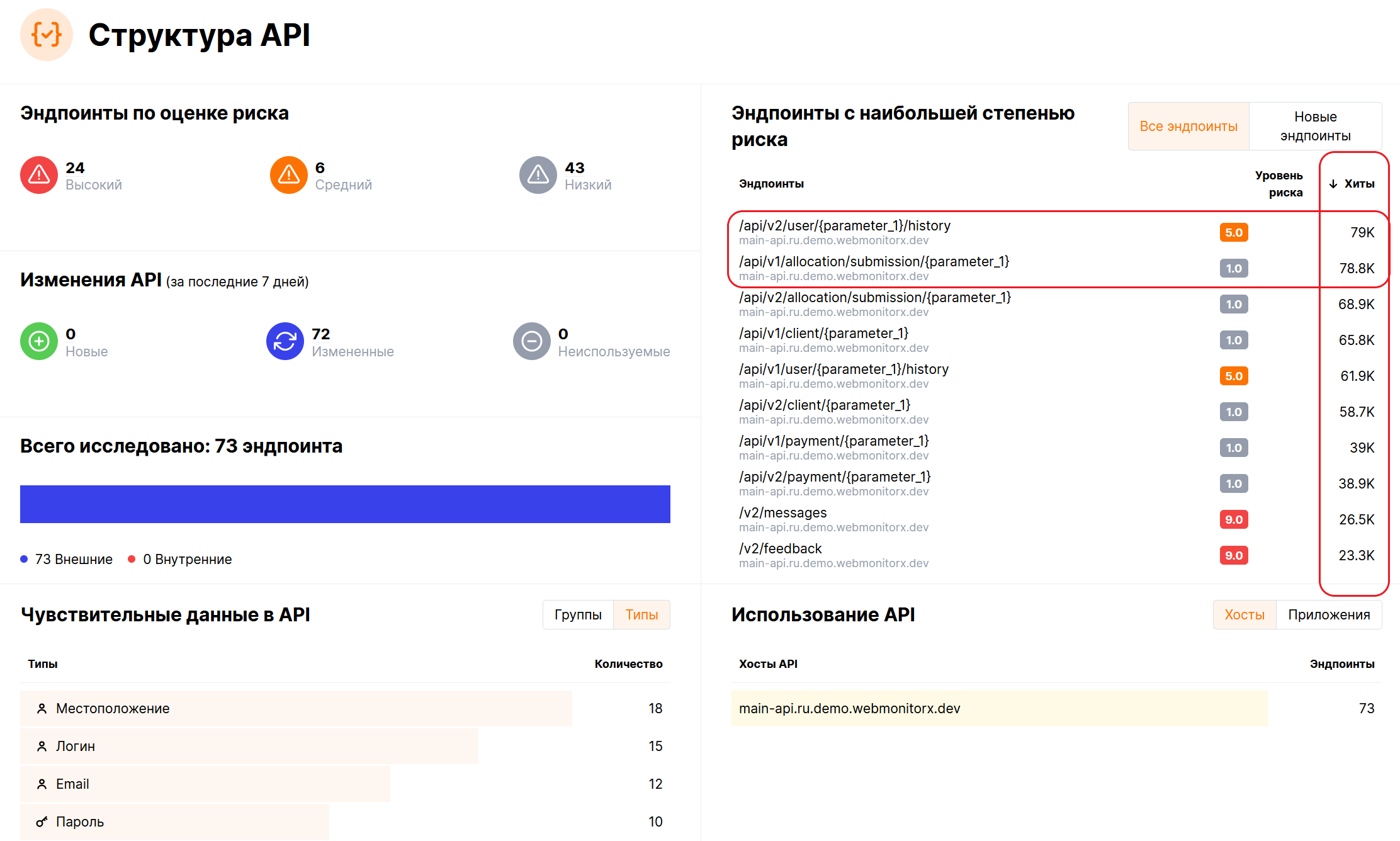Select the Типы tab

641,614
